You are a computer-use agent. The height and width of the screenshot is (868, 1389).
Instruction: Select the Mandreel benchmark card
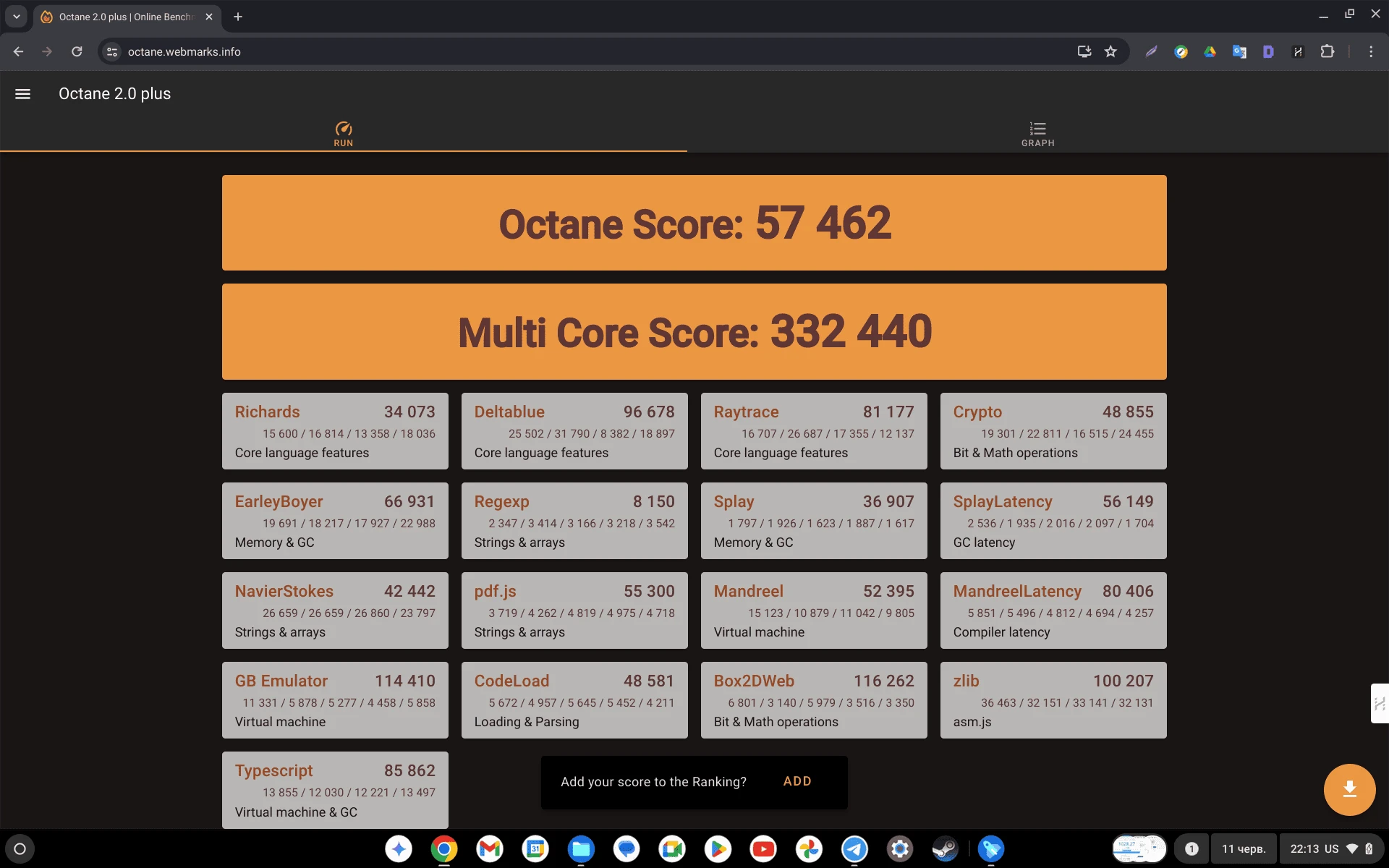(x=814, y=610)
